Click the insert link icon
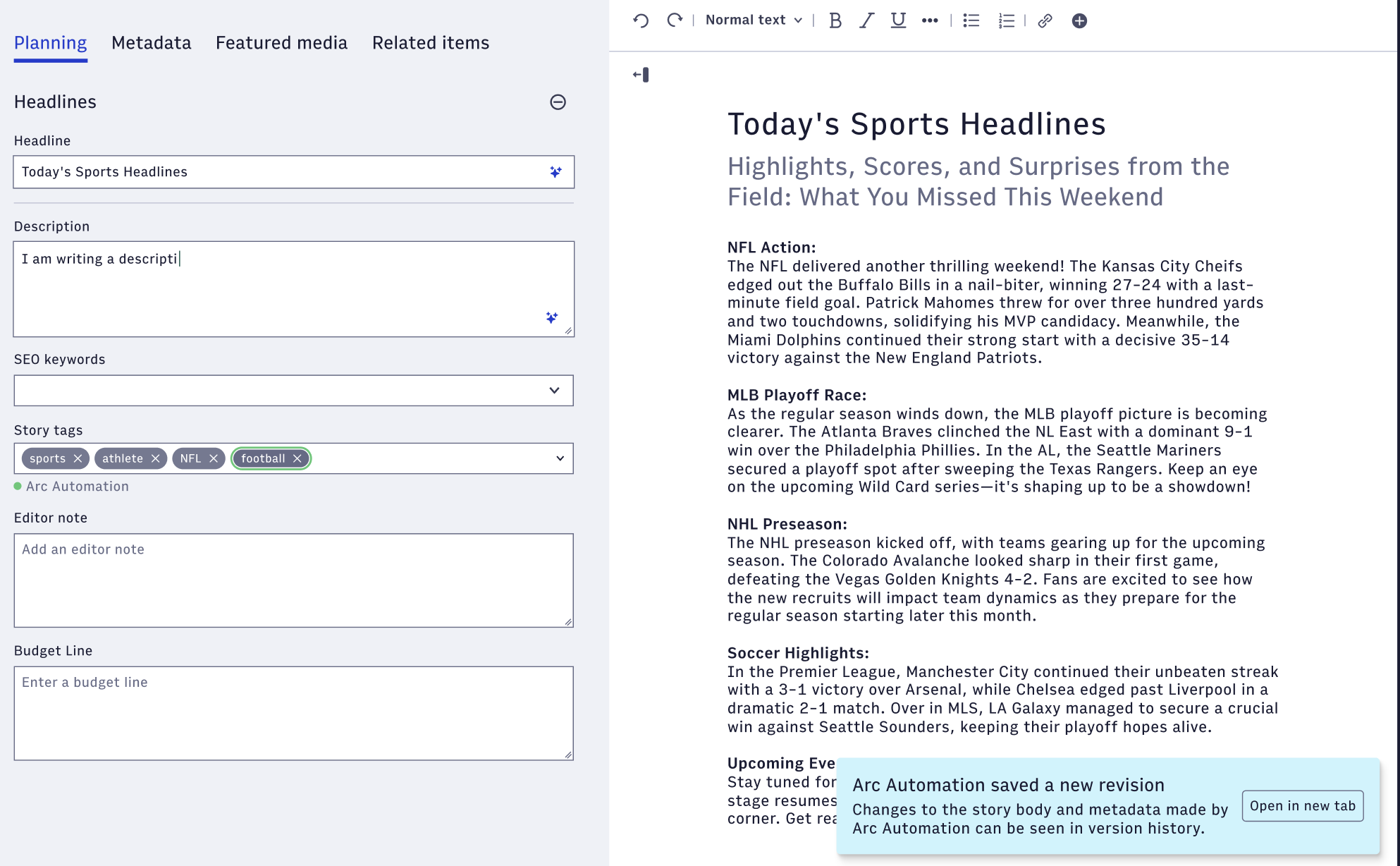Viewport: 1400px width, 866px height. 1045,20
